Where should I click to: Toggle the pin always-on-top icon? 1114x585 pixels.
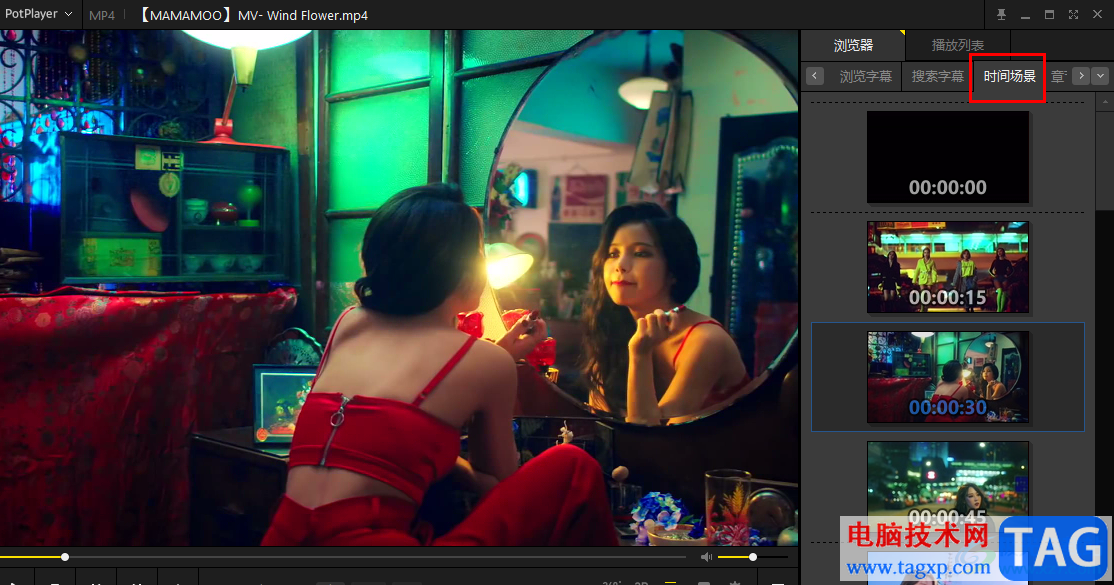click(x=1001, y=14)
